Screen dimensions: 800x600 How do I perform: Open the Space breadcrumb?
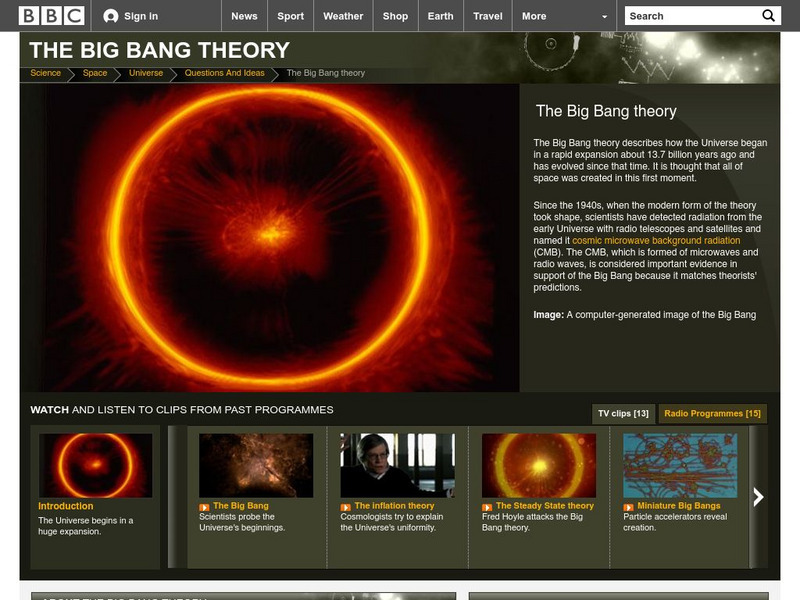point(95,73)
